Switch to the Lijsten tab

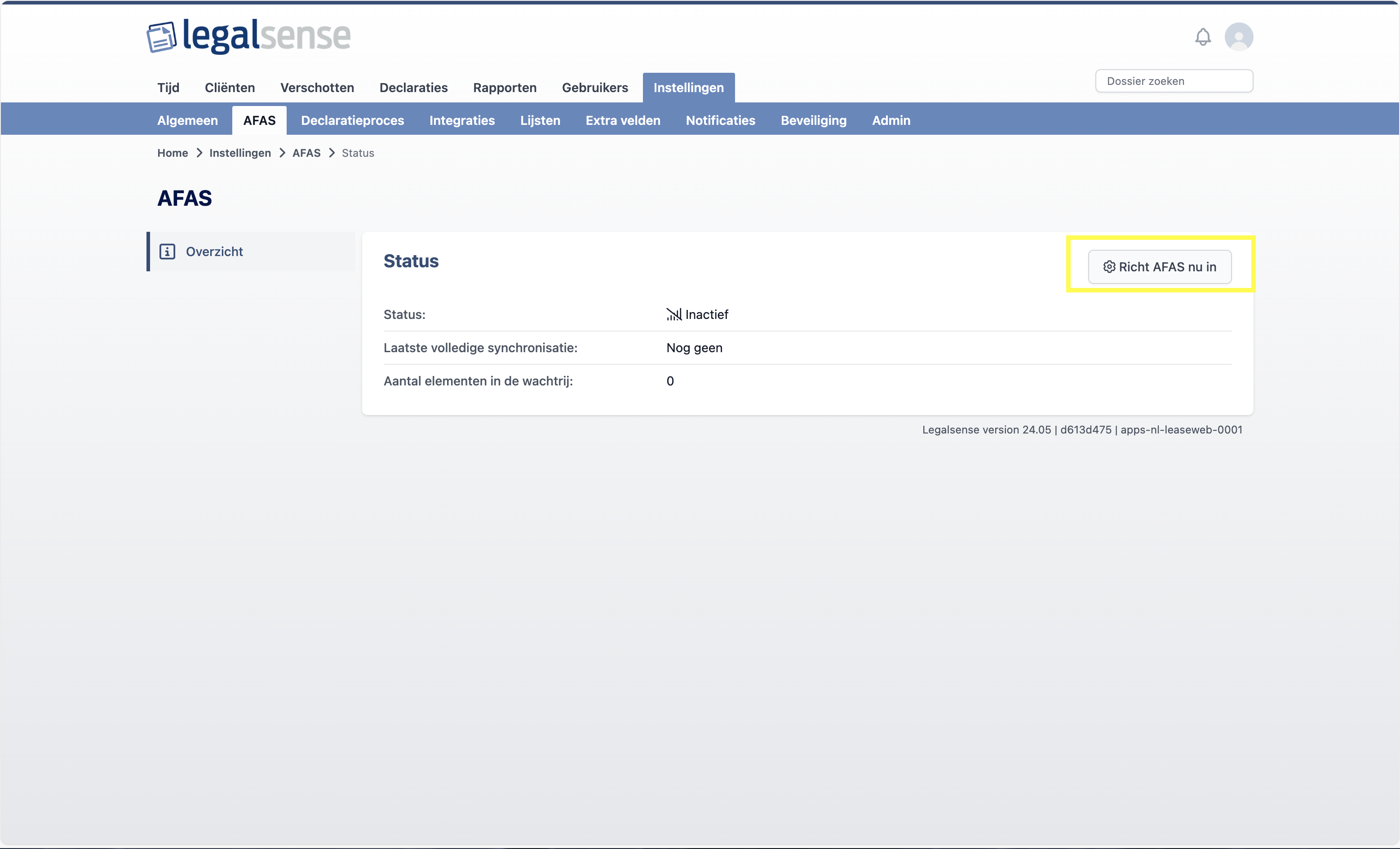[x=541, y=120]
